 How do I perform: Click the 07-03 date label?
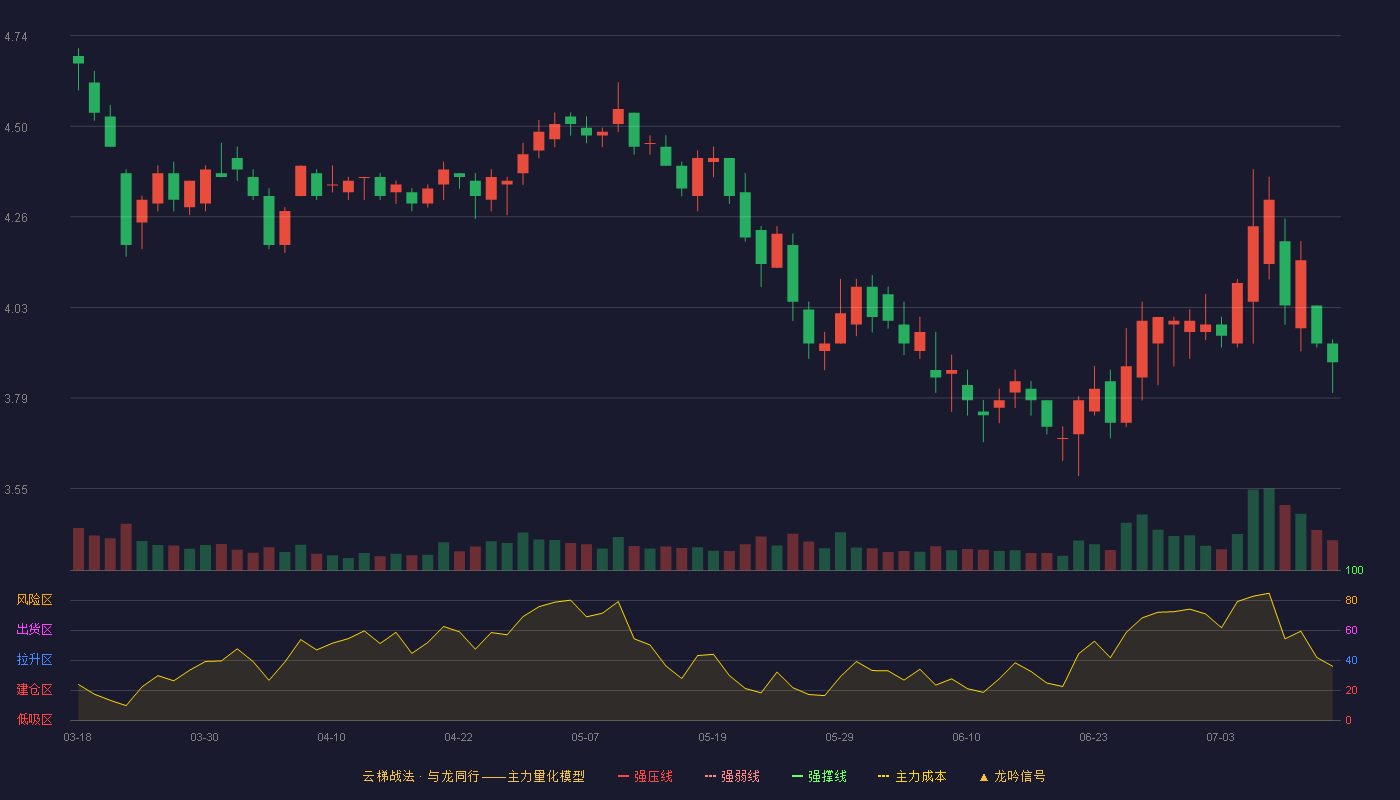1220,737
